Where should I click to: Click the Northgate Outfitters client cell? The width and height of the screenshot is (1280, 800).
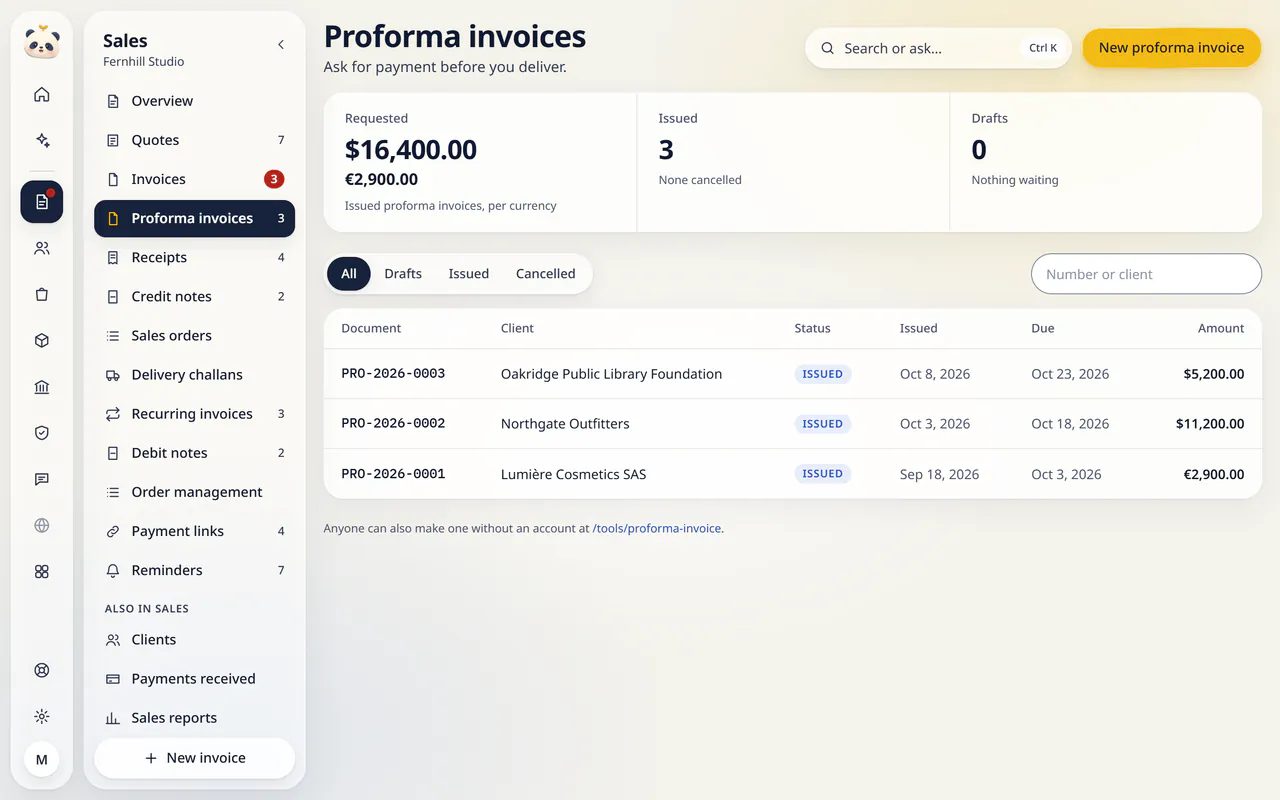(565, 424)
